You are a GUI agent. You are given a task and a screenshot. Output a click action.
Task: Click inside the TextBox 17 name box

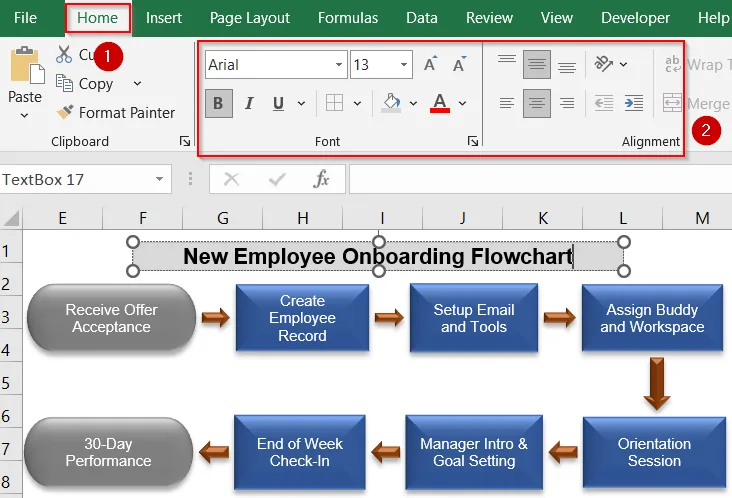[76, 179]
